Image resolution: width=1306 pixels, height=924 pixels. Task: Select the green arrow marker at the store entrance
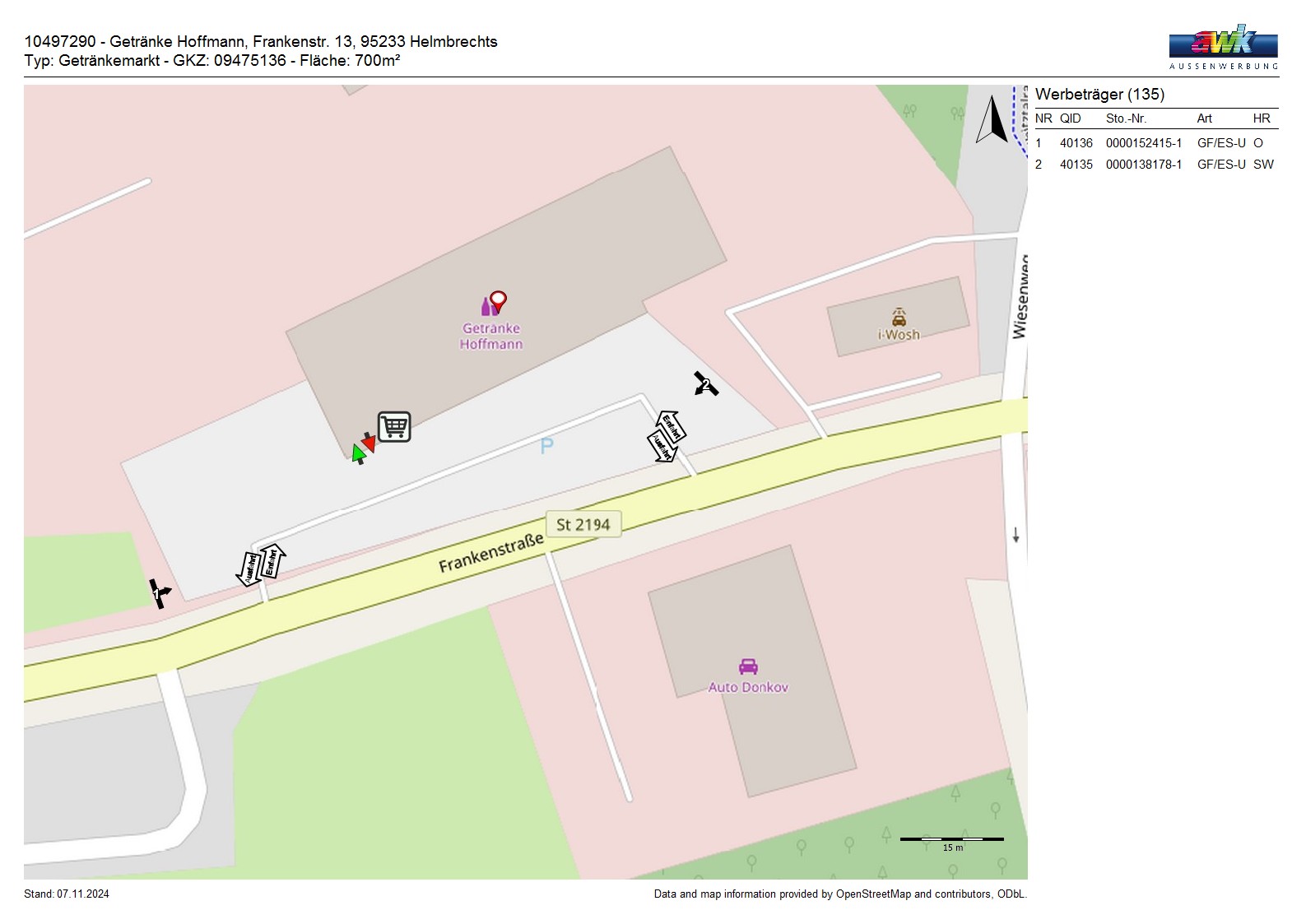tap(358, 454)
